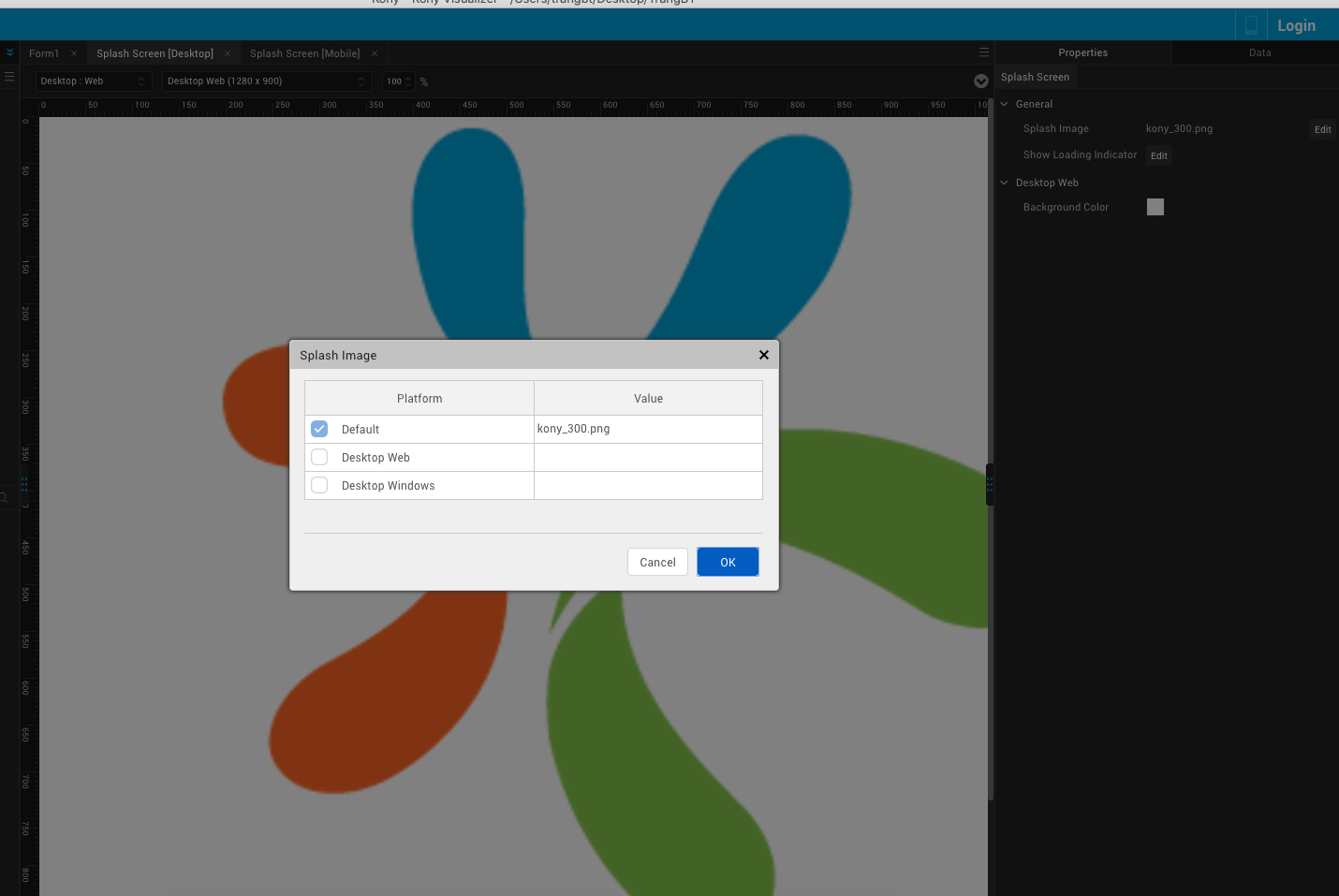Screen dimensions: 1339x896
Task: Click Cancel in the Splash Image dialog
Action: (657, 562)
